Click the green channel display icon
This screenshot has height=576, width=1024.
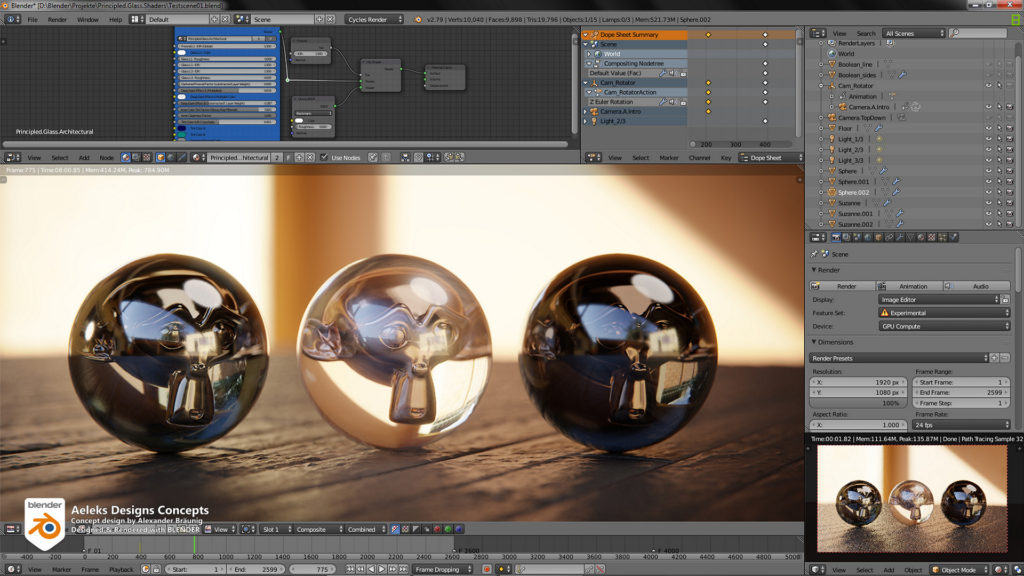[448, 529]
